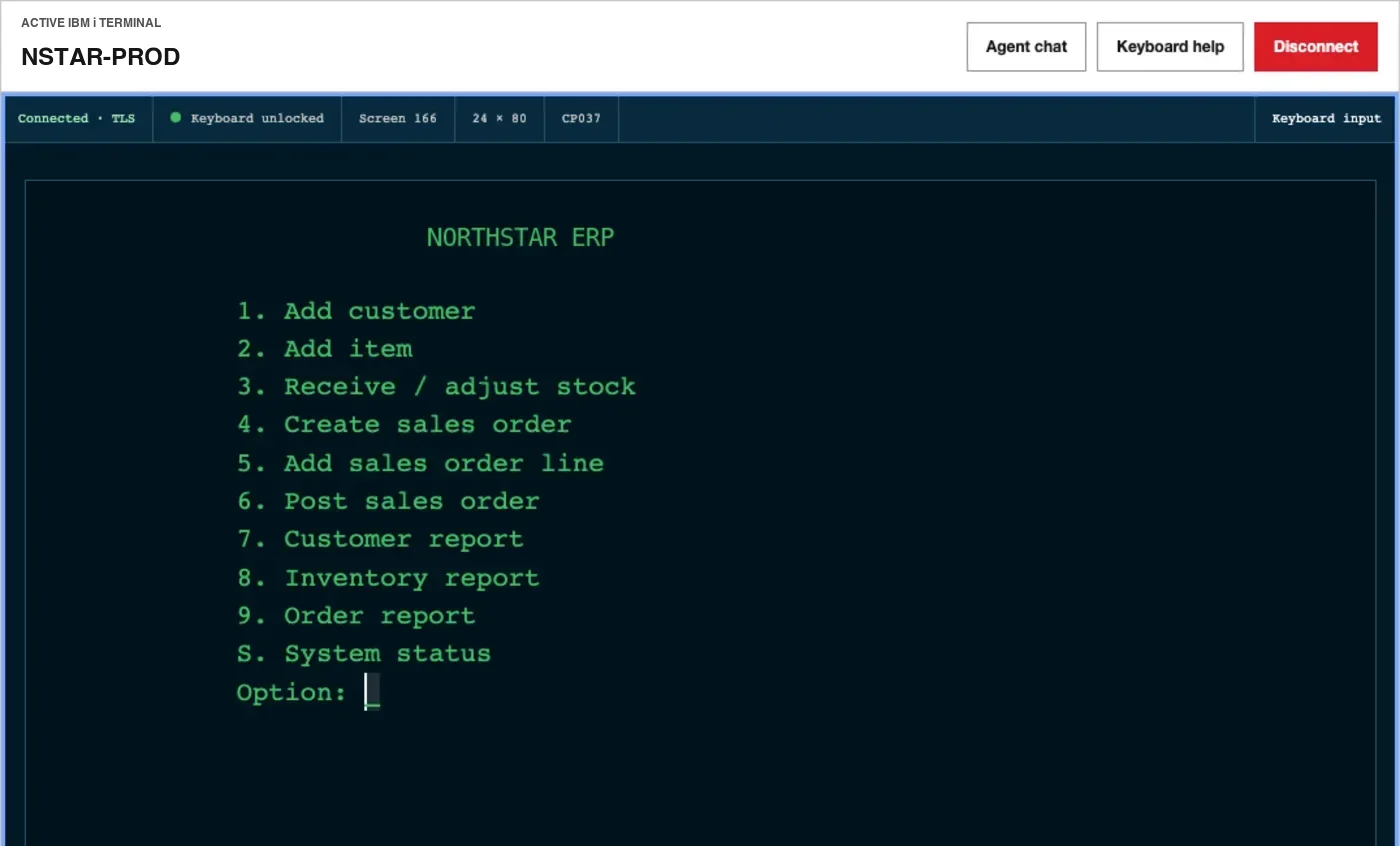Click the NSTAR-PROD session title
This screenshot has height=846, width=1400.
pos(100,57)
